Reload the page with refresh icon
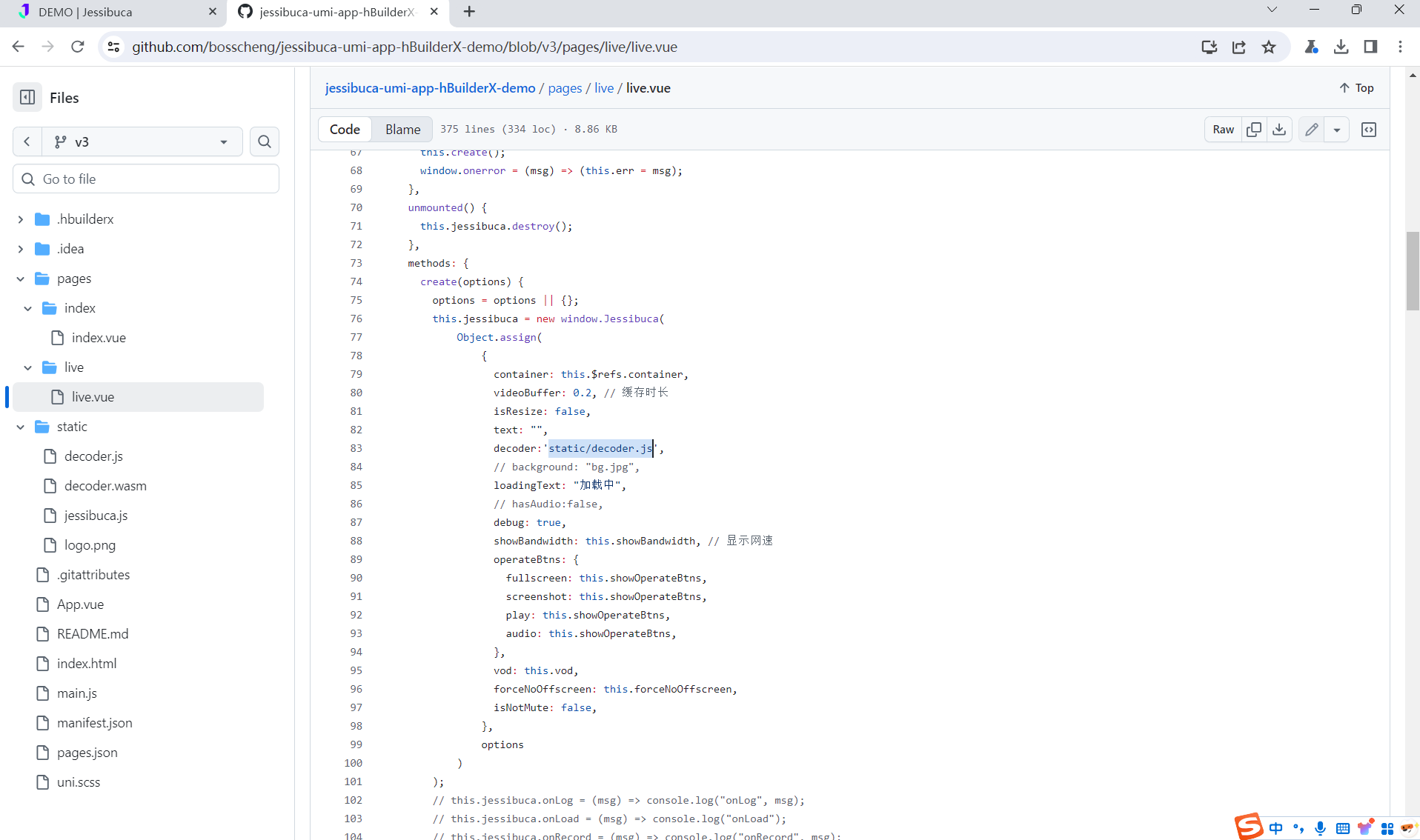 [x=78, y=46]
